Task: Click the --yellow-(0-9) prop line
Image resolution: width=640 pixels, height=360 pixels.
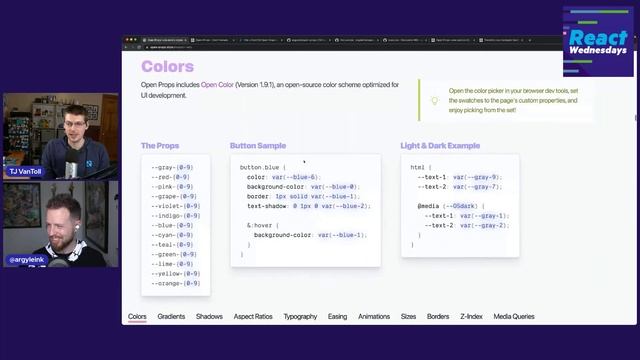Action: (x=176, y=273)
